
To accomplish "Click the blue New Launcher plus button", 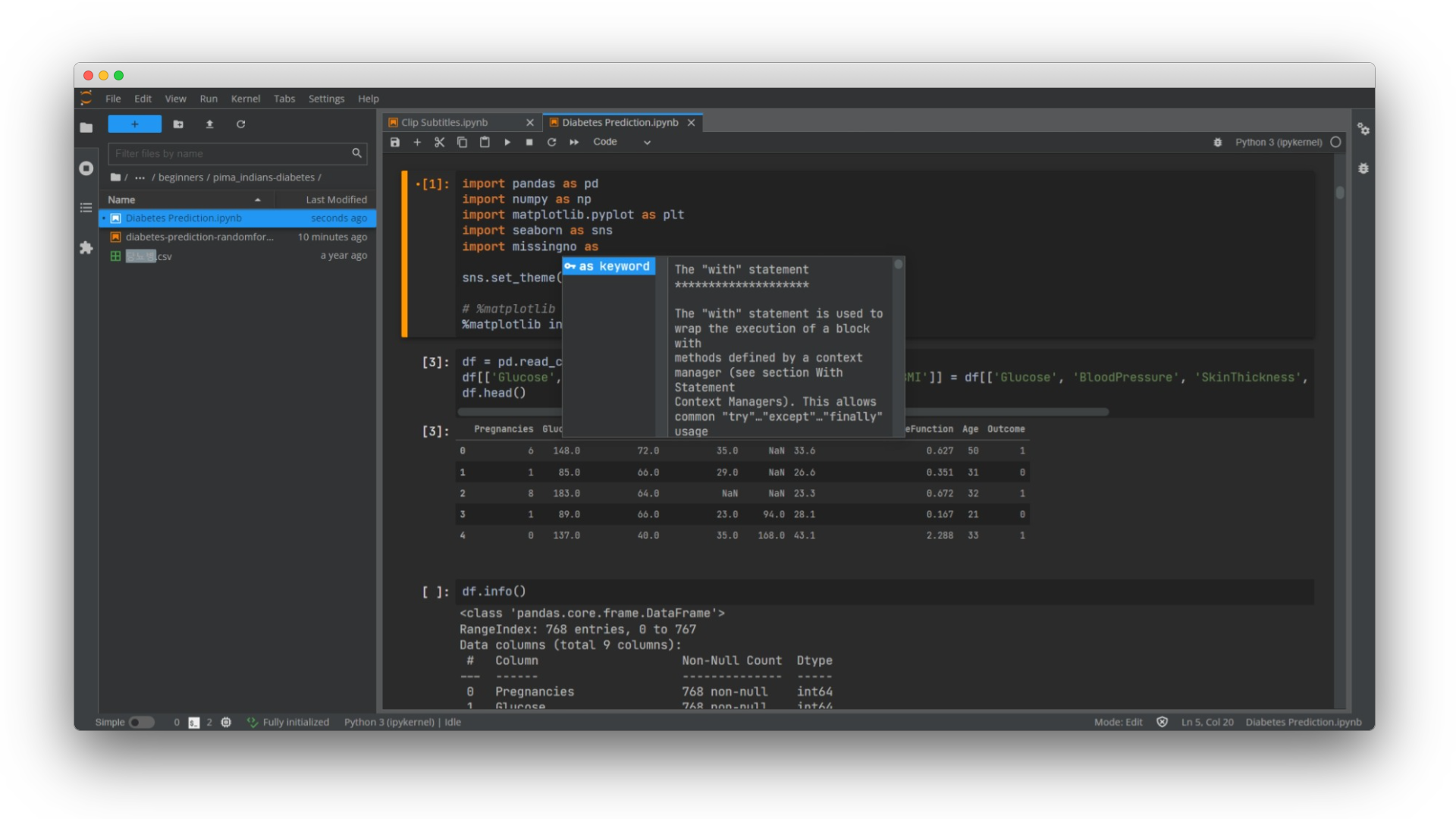I will (135, 124).
